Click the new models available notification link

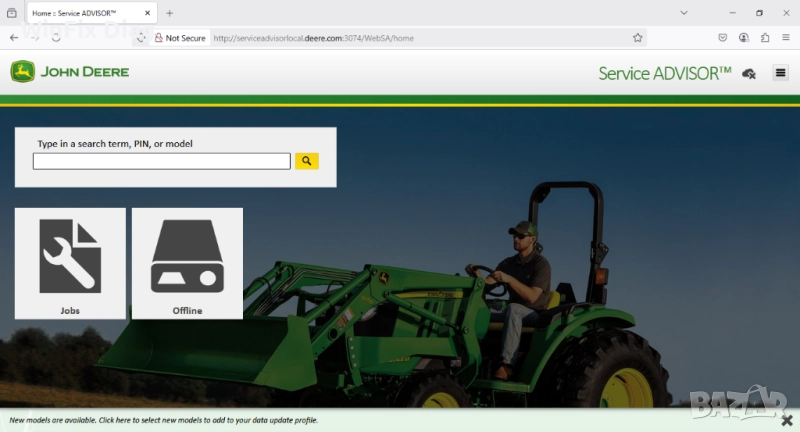click(x=164, y=421)
